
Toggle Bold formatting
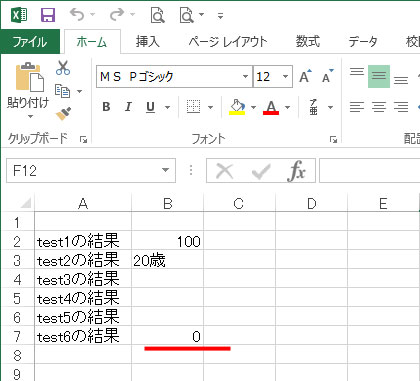[106, 107]
